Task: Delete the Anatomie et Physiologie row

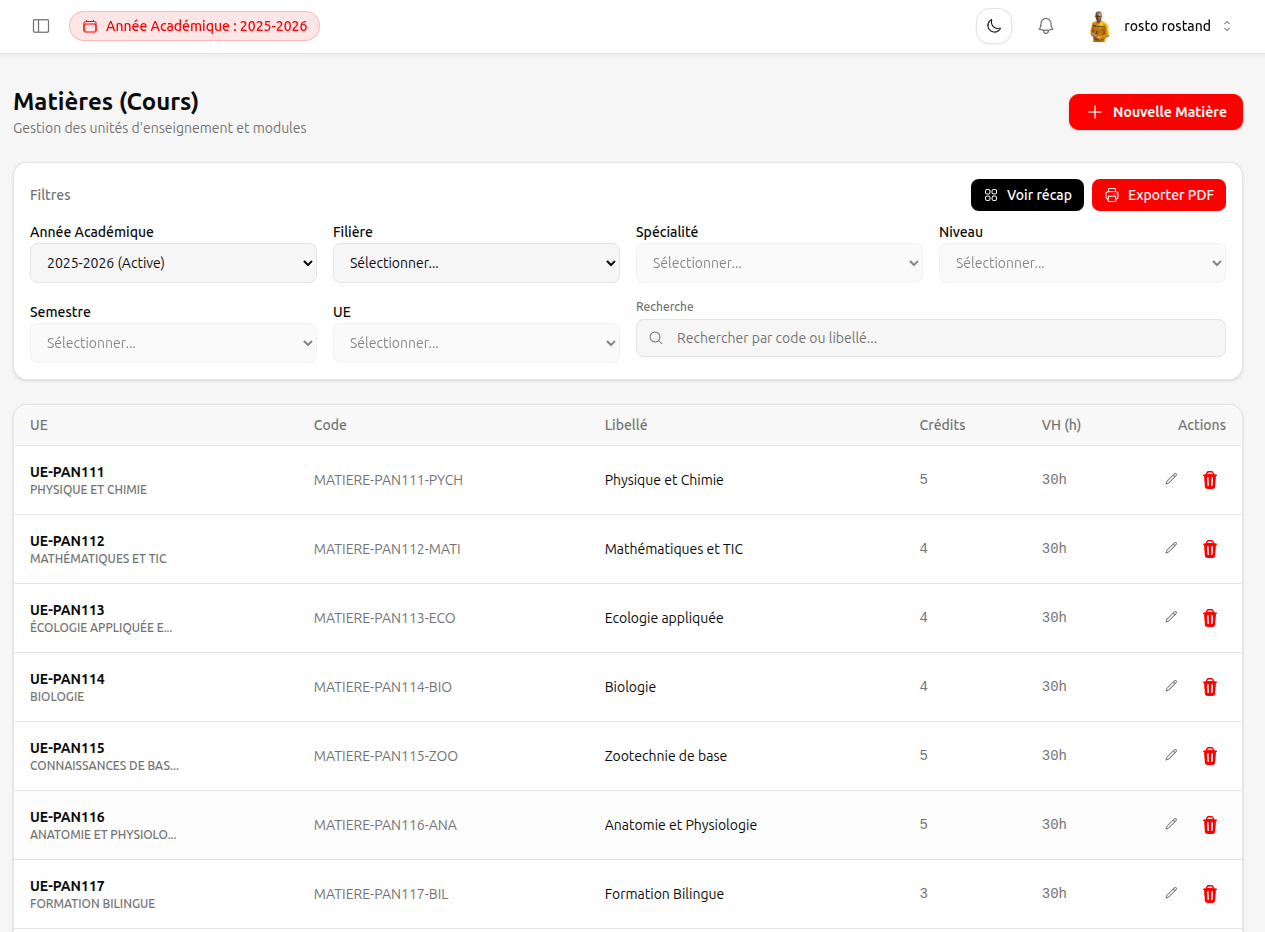Action: point(1210,825)
